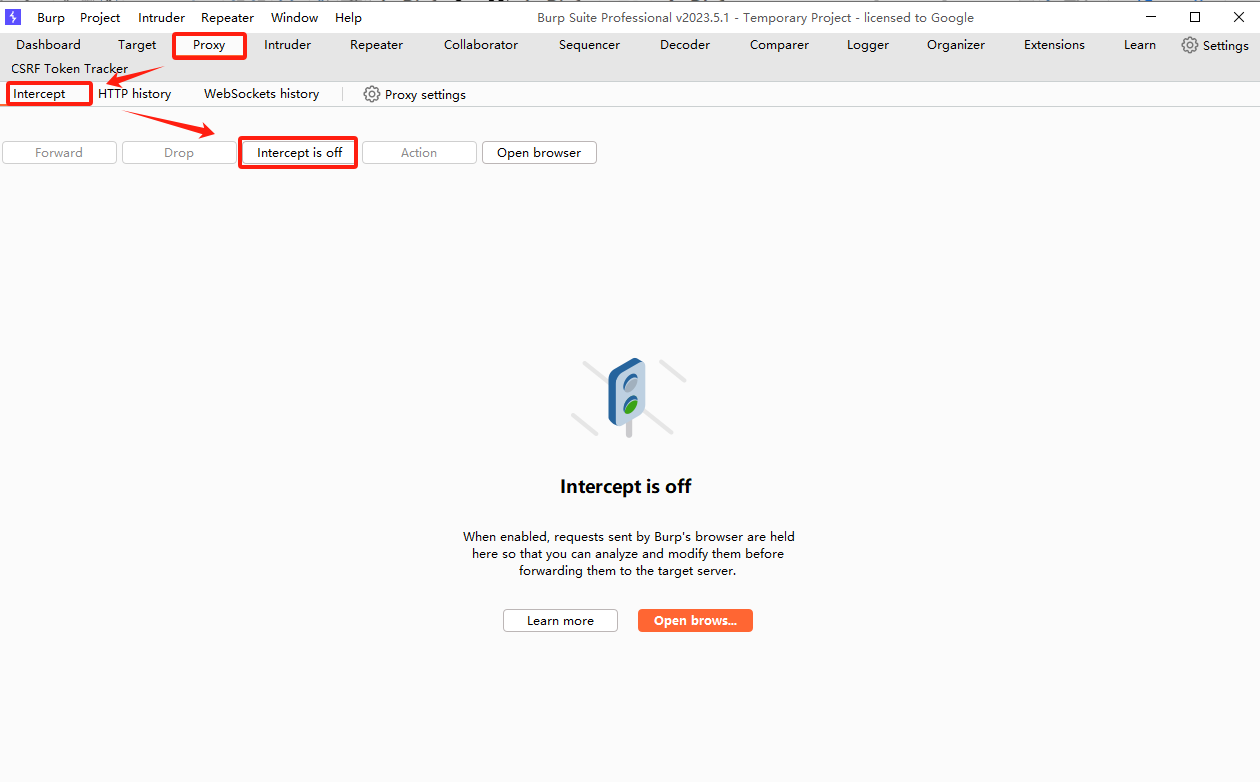Open the Repeater menu
The height and width of the screenshot is (782, 1260).
coord(227,18)
